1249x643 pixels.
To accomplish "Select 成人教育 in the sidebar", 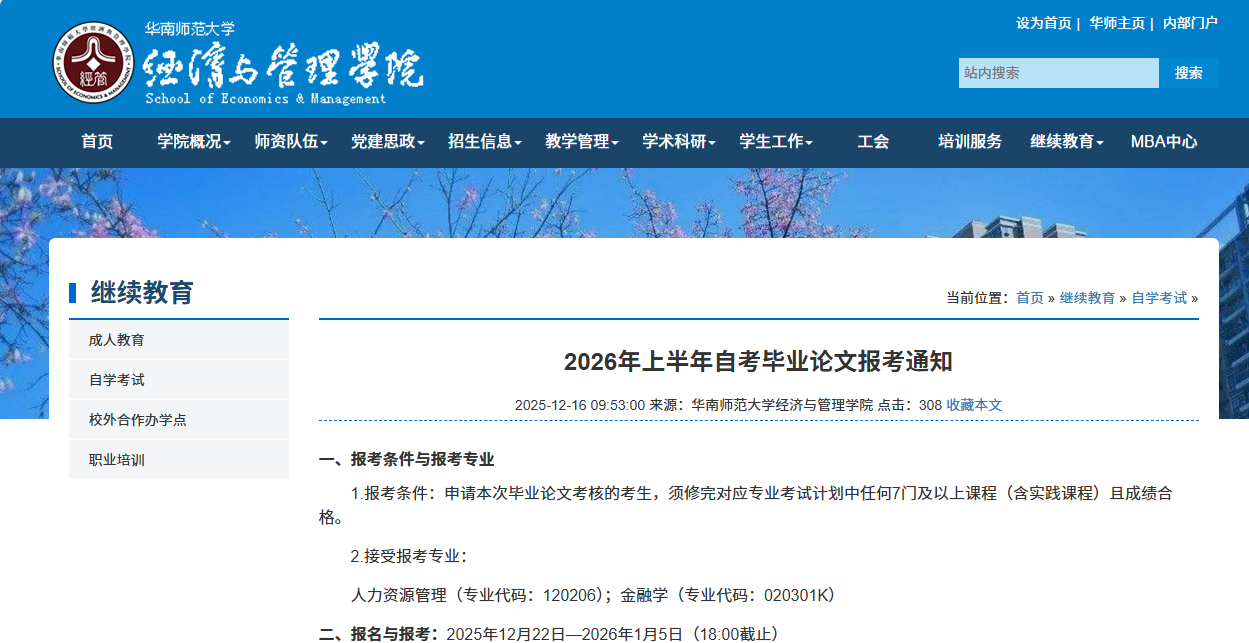I will pyautogui.click(x=116, y=340).
